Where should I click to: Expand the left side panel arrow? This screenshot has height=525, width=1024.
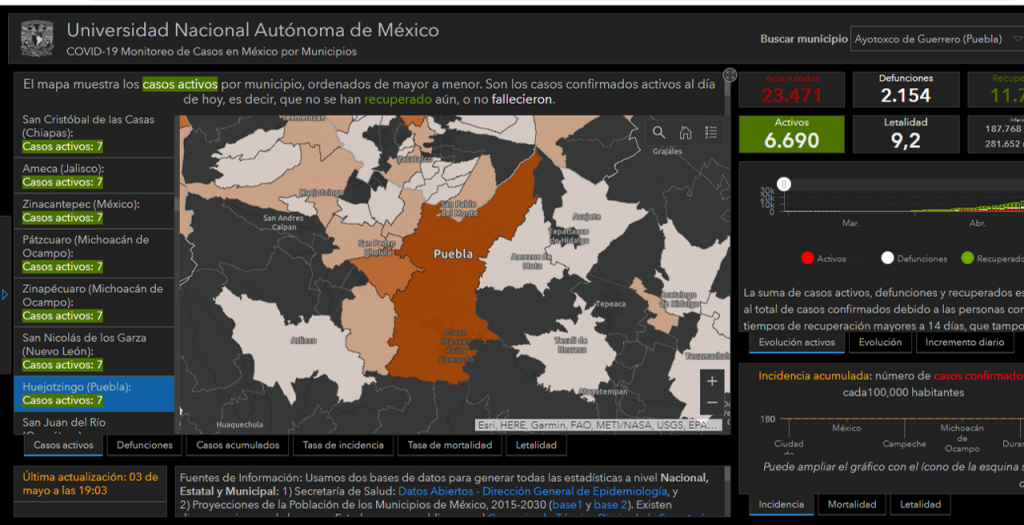tap(5, 294)
